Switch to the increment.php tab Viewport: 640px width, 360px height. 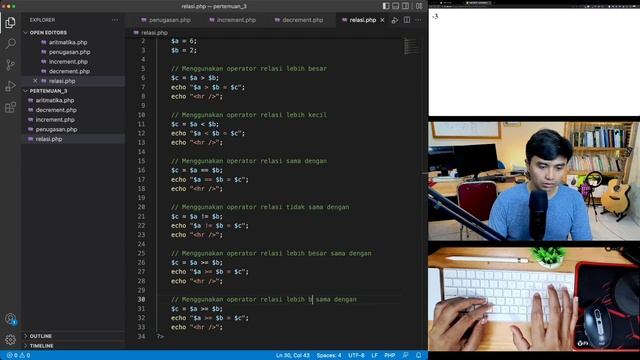233,20
